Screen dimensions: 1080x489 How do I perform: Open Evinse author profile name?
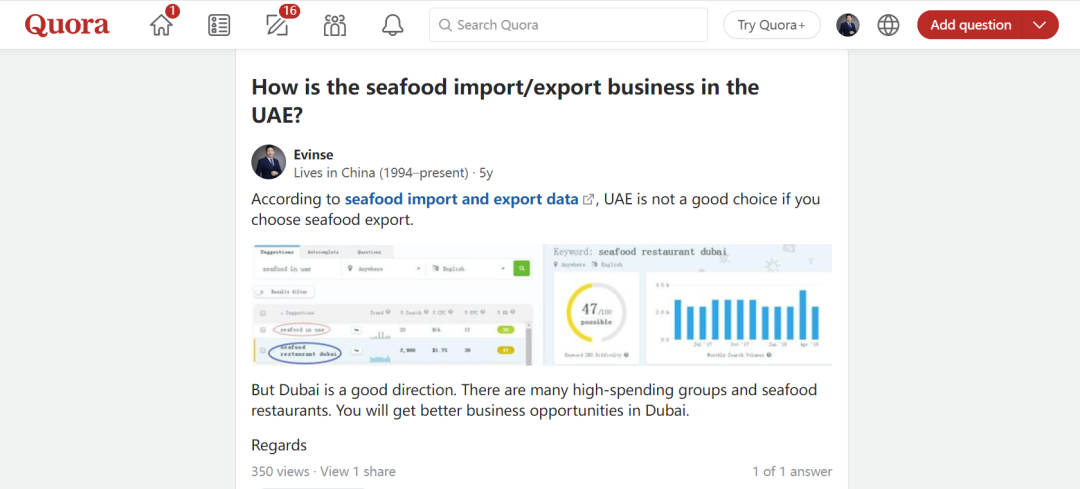pos(313,154)
